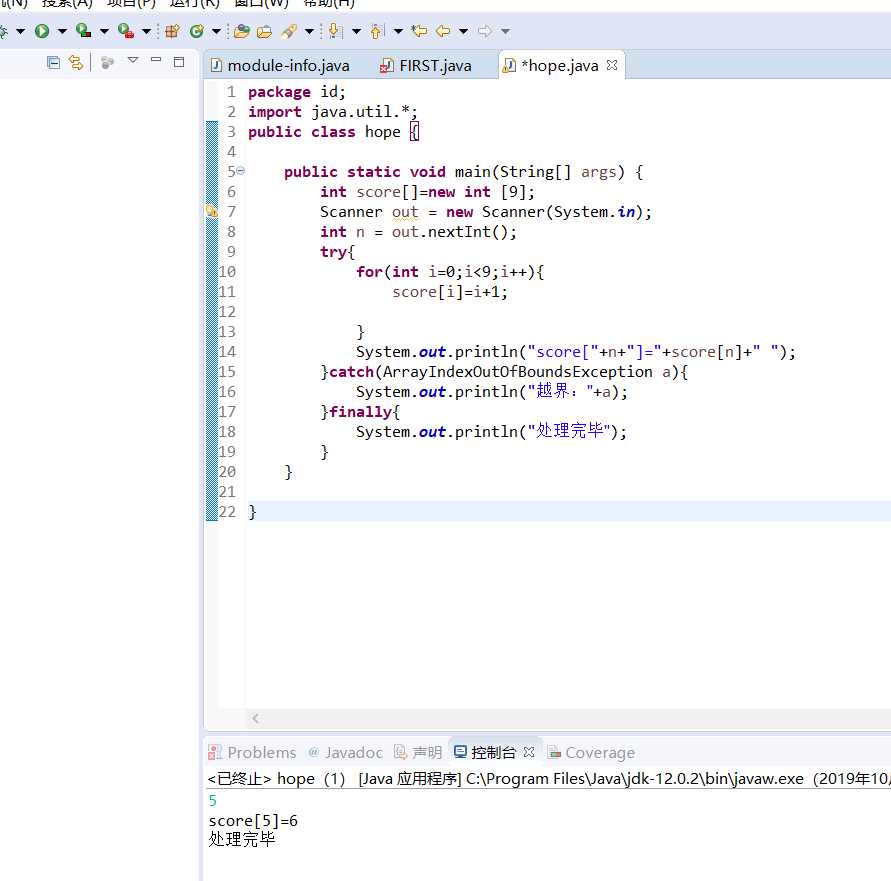
Task: Navigate back with the yellow left arrow
Action: pos(443,31)
